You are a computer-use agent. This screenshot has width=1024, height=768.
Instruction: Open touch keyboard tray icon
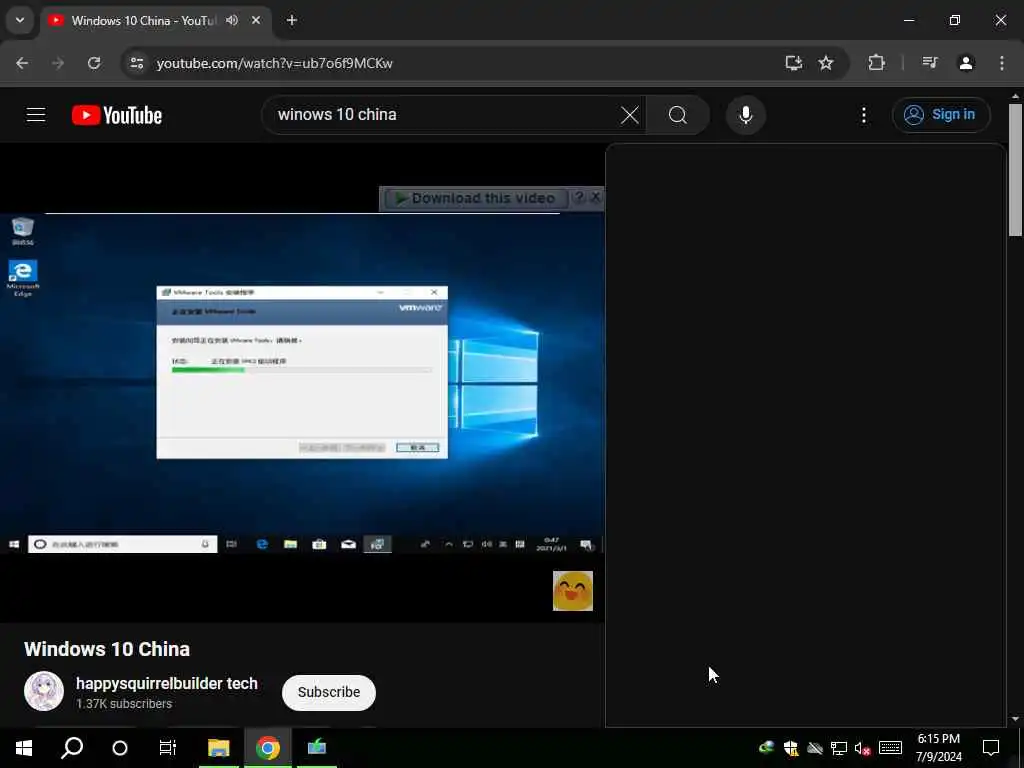point(890,748)
